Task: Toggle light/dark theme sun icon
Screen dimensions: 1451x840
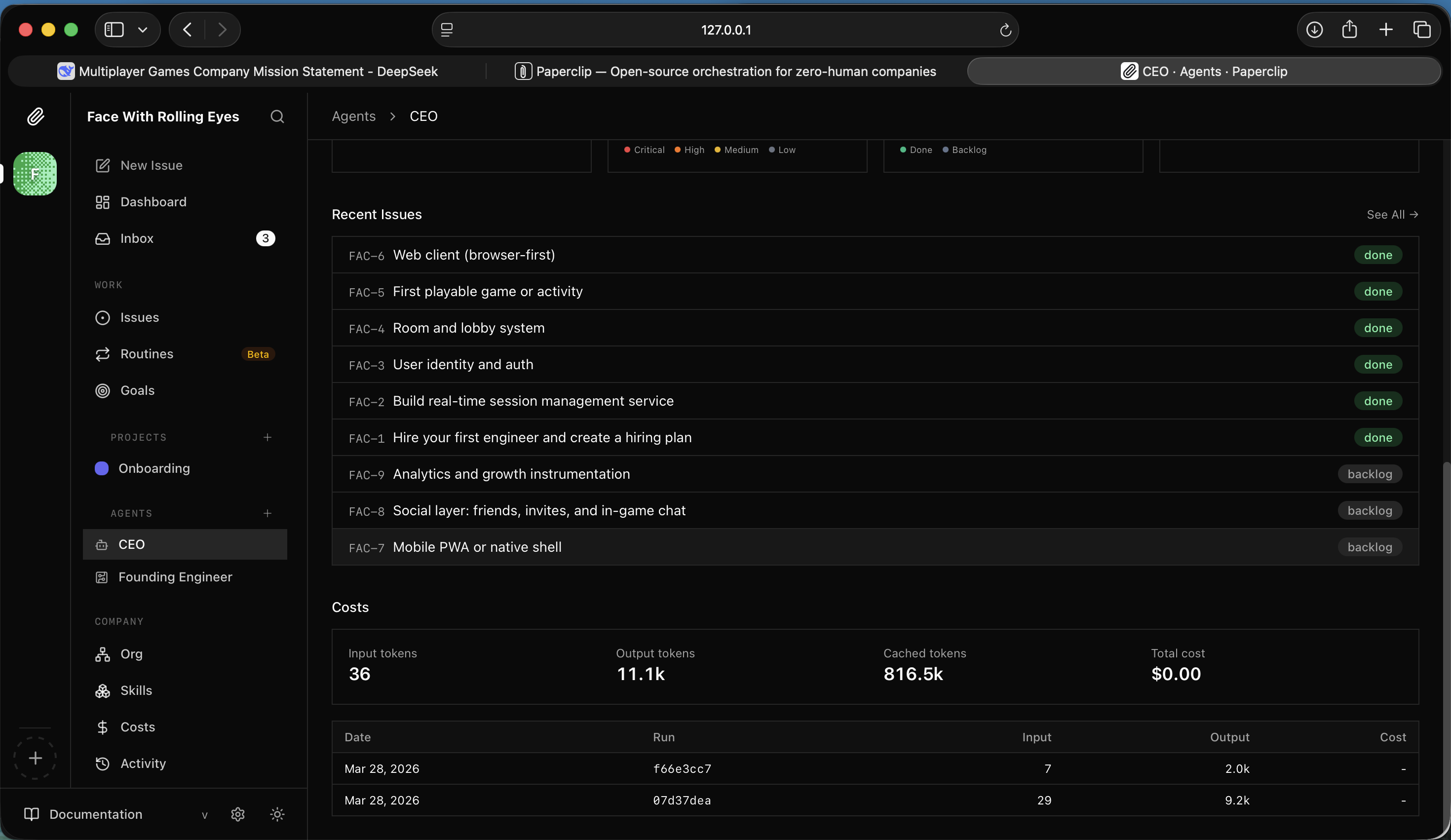Action: (x=277, y=814)
